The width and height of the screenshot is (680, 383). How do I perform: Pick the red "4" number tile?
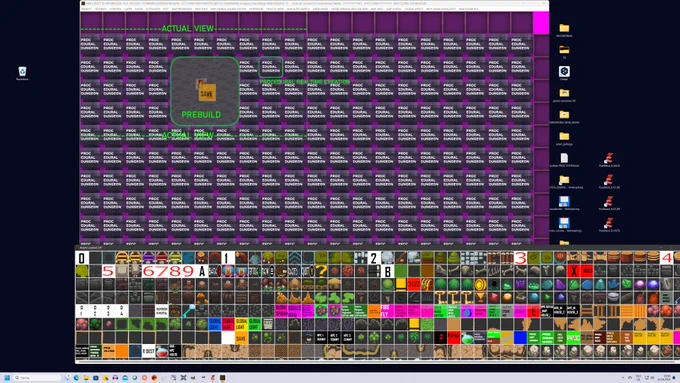(667, 258)
